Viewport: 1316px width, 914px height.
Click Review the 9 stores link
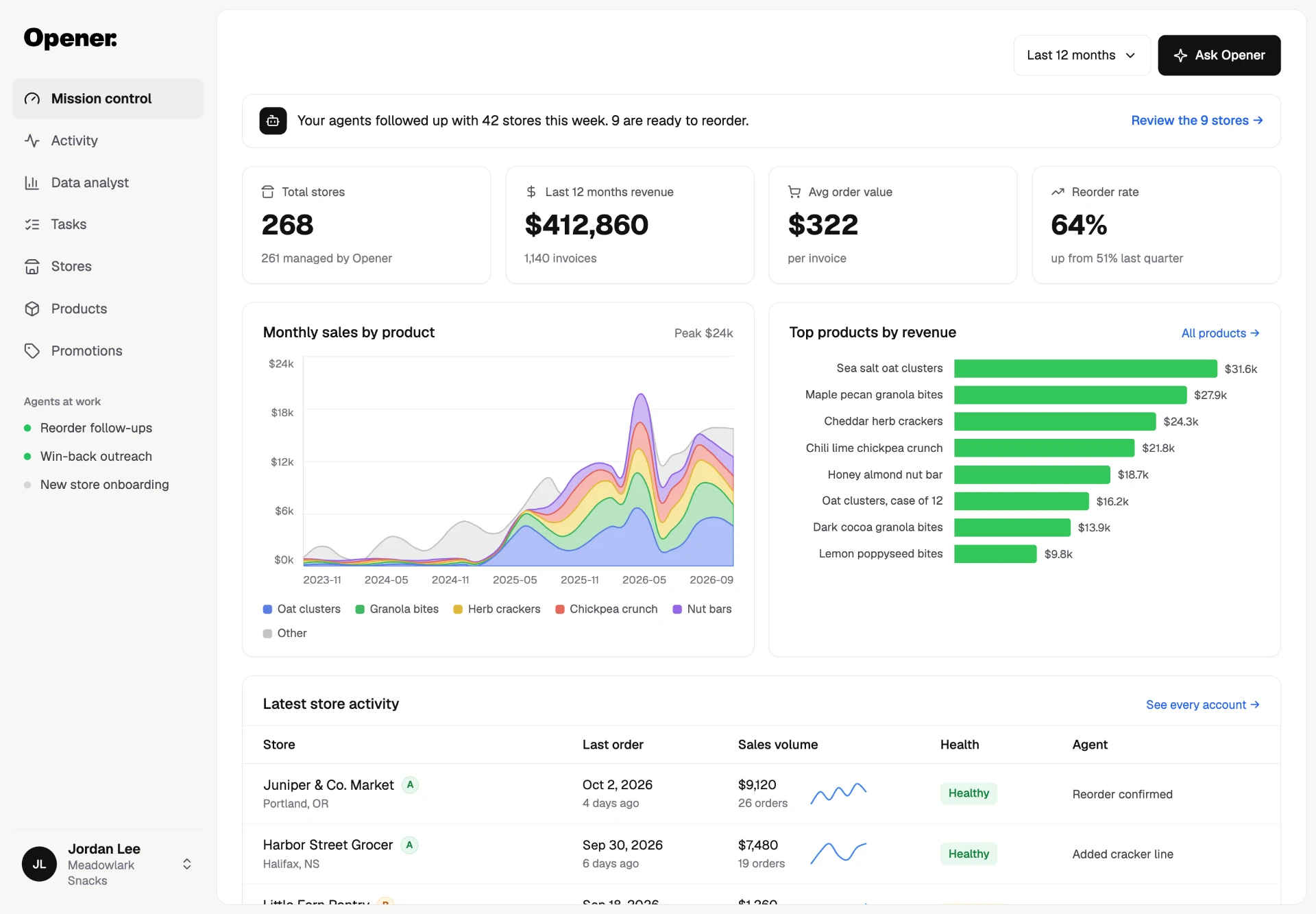(x=1197, y=121)
